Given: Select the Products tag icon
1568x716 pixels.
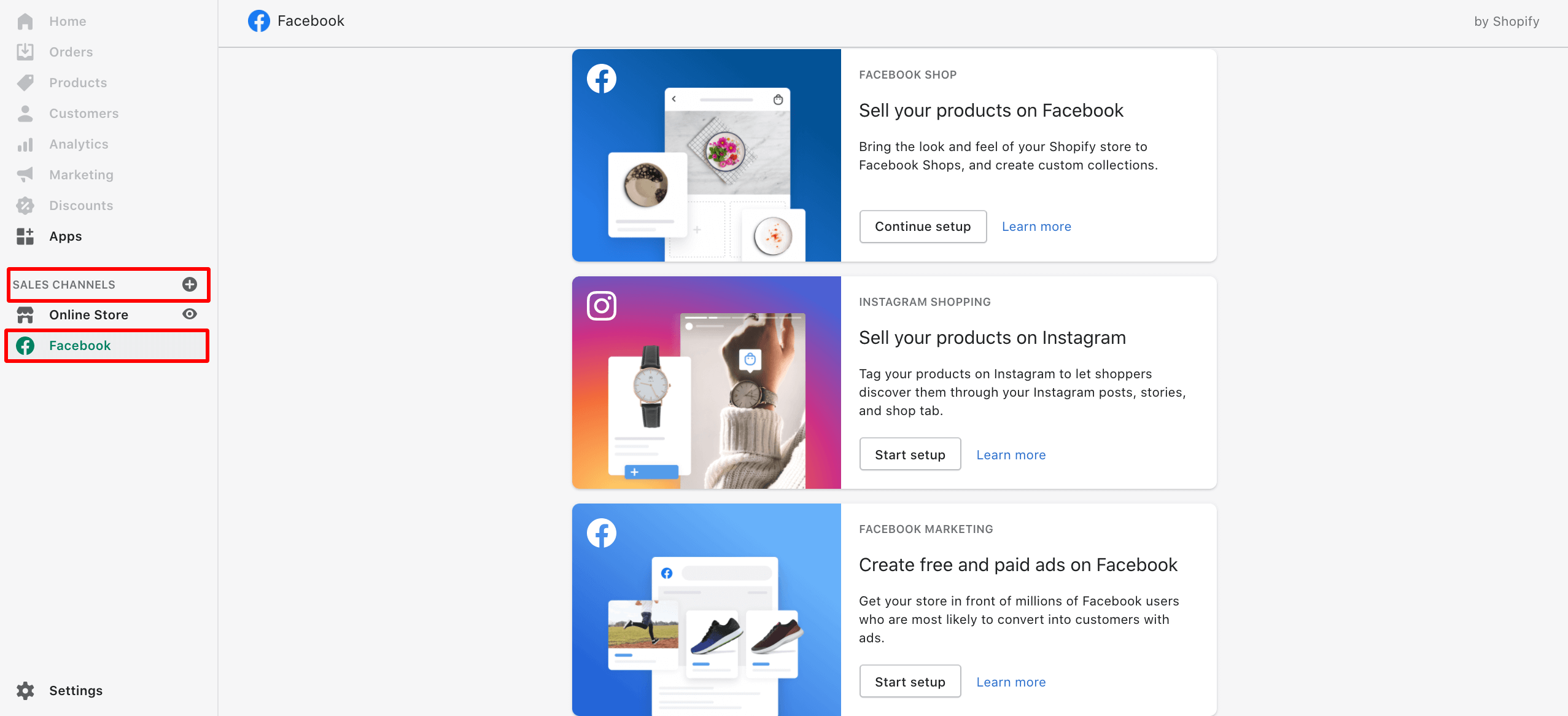Looking at the screenshot, I should pos(25,83).
